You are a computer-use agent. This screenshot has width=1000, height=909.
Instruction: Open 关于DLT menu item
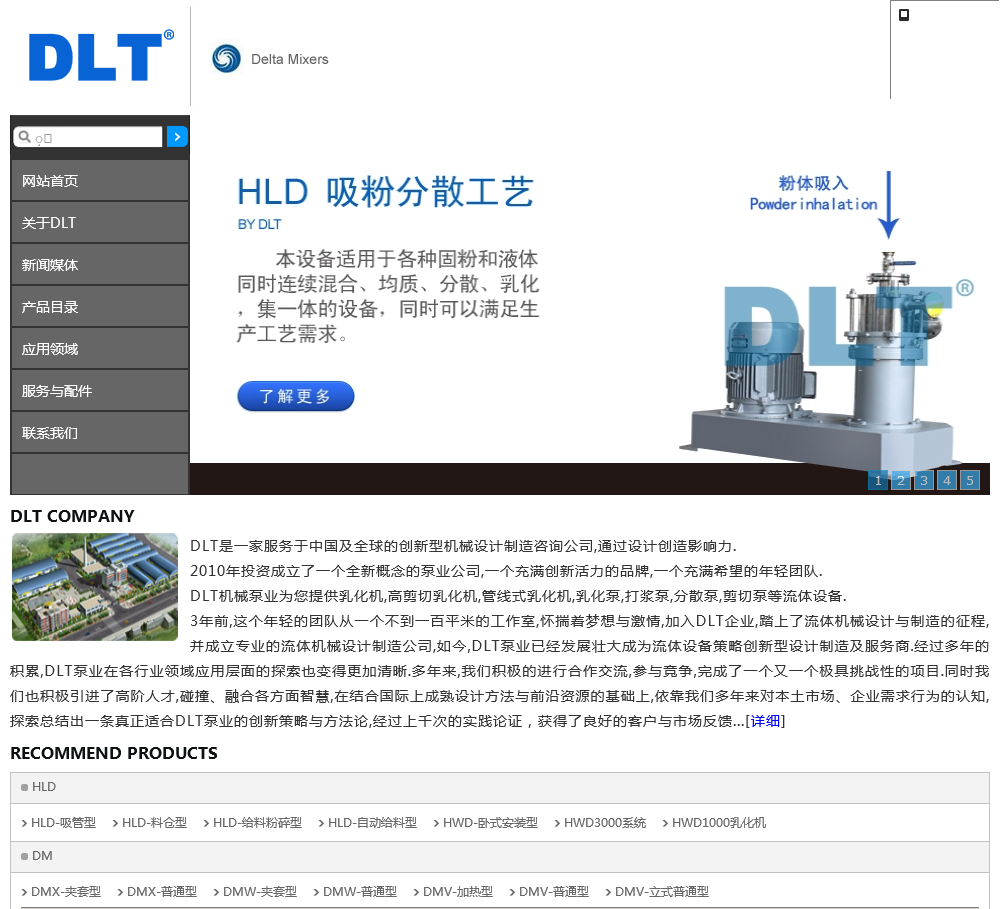point(99,223)
